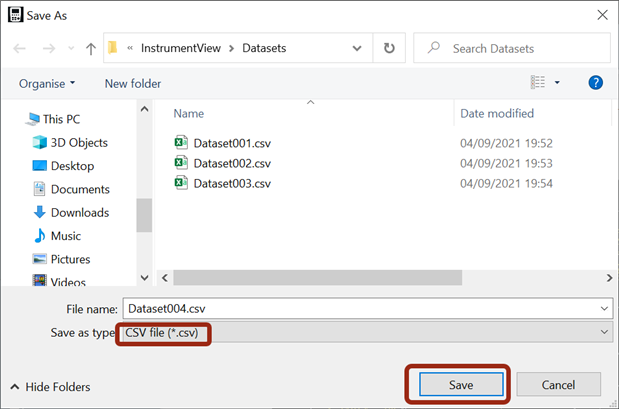Open the Organise dropdown menu

(x=47, y=83)
